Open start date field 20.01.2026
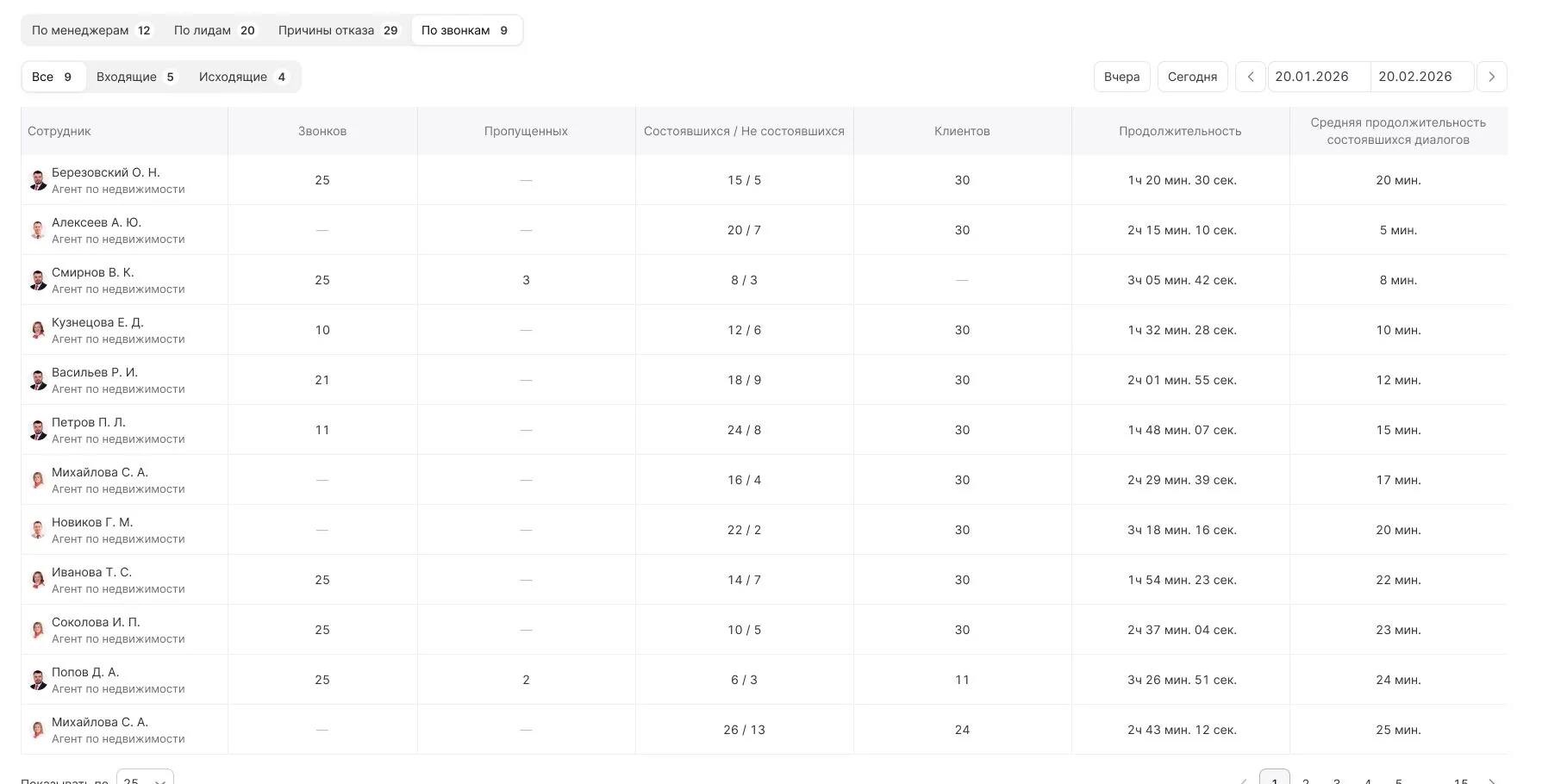 [x=1319, y=77]
